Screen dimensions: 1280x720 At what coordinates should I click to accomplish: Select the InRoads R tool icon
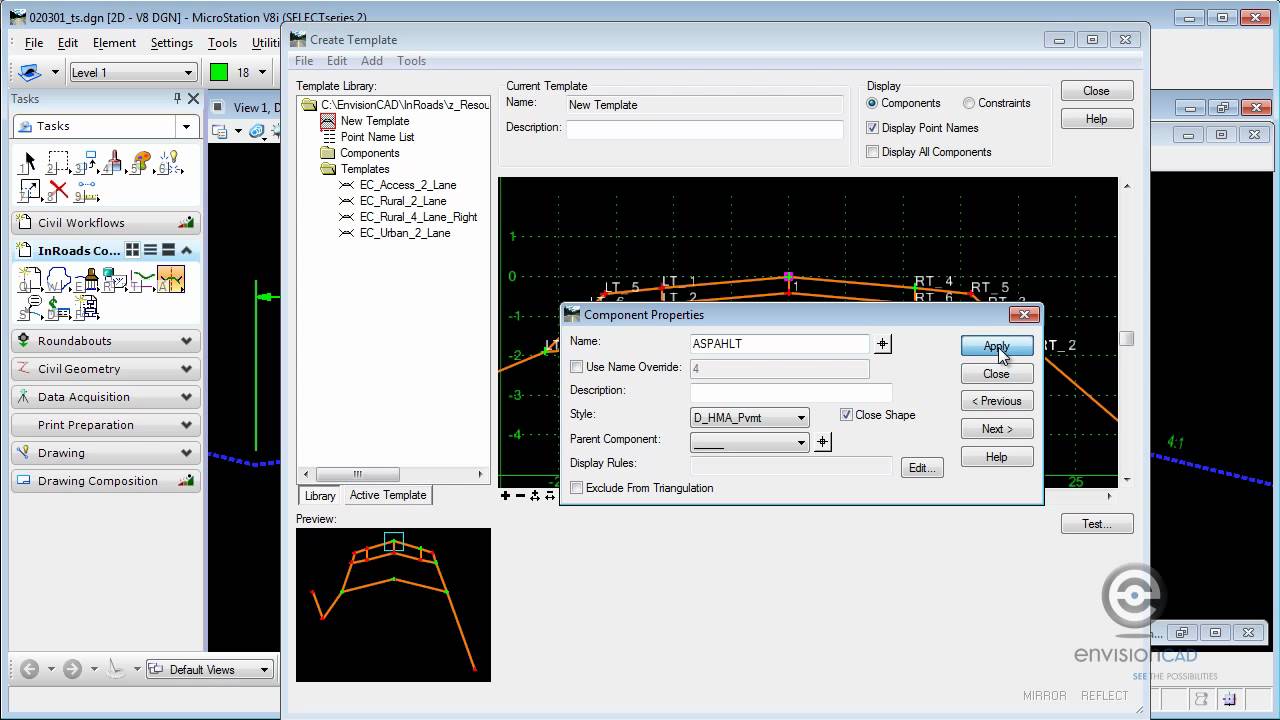[x=114, y=280]
